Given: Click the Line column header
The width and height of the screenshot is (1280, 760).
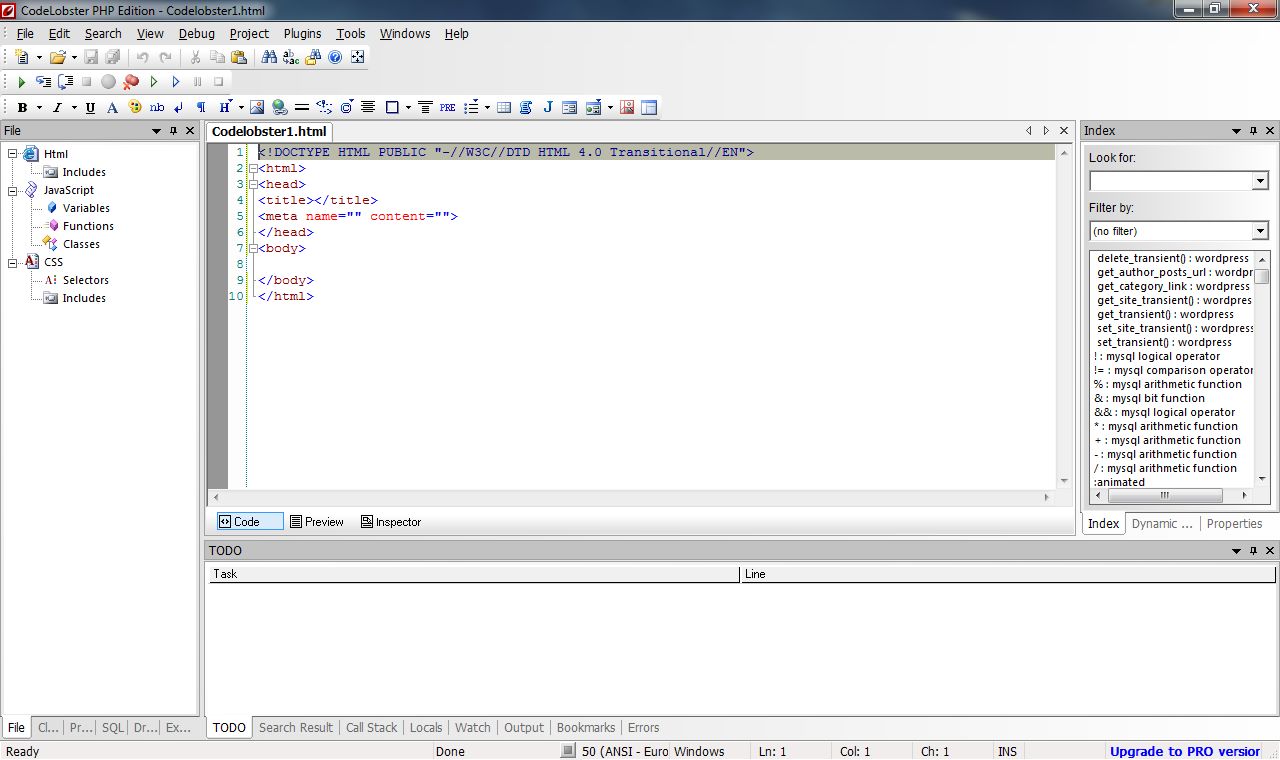Looking at the screenshot, I should click(1007, 574).
